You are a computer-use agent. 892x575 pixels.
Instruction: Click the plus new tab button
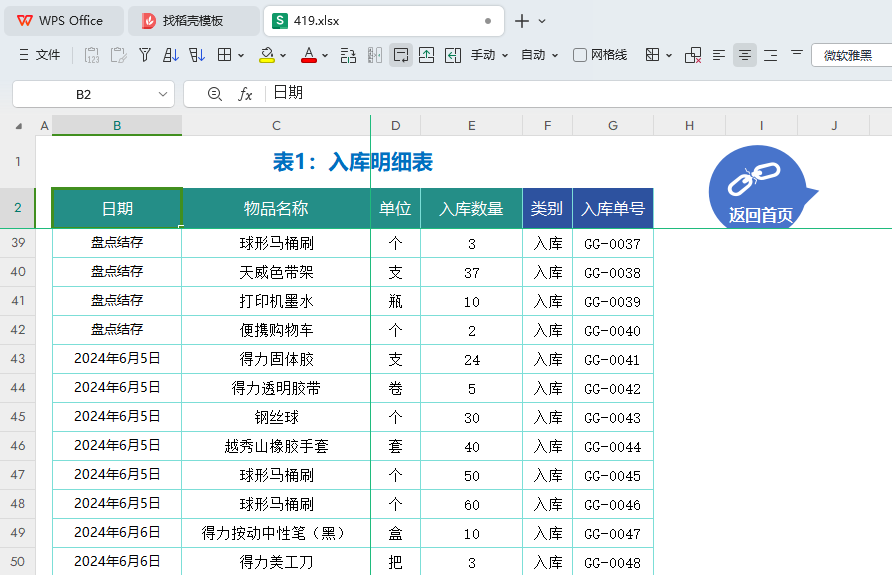(521, 21)
